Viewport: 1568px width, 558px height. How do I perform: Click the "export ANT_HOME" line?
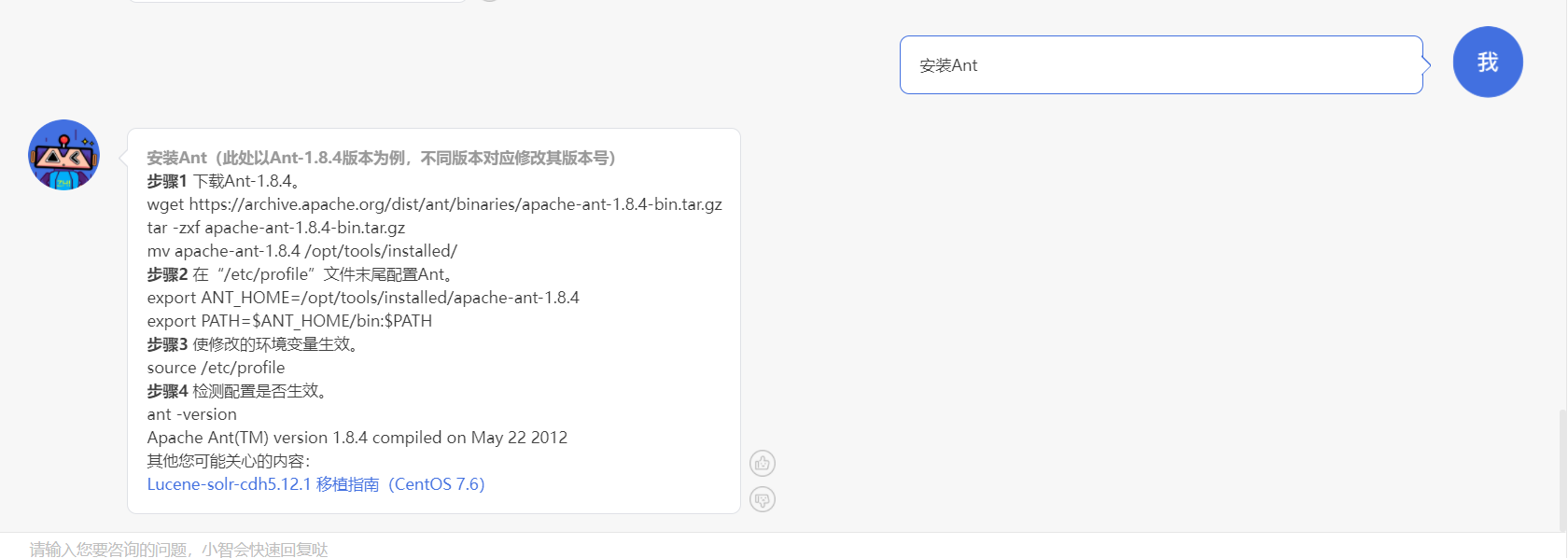point(362,298)
